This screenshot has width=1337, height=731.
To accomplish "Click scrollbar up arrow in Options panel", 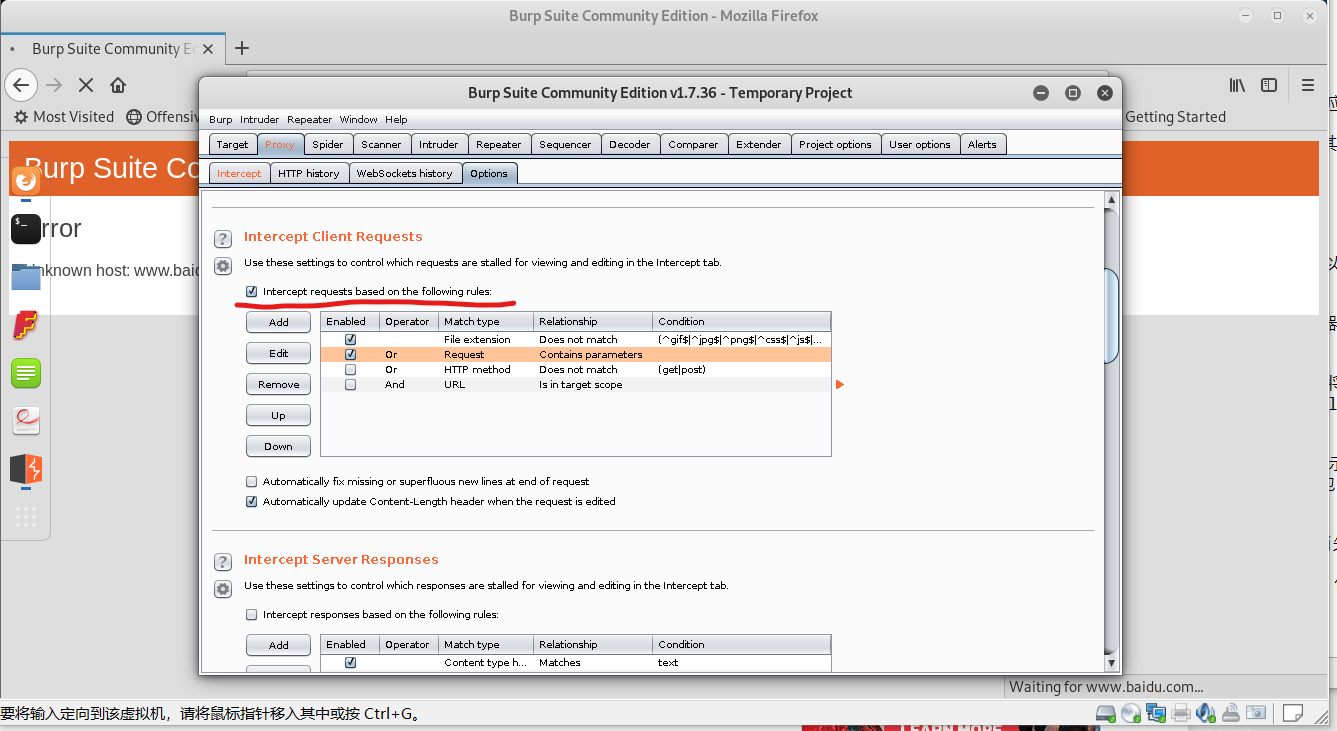I will 1110,202.
